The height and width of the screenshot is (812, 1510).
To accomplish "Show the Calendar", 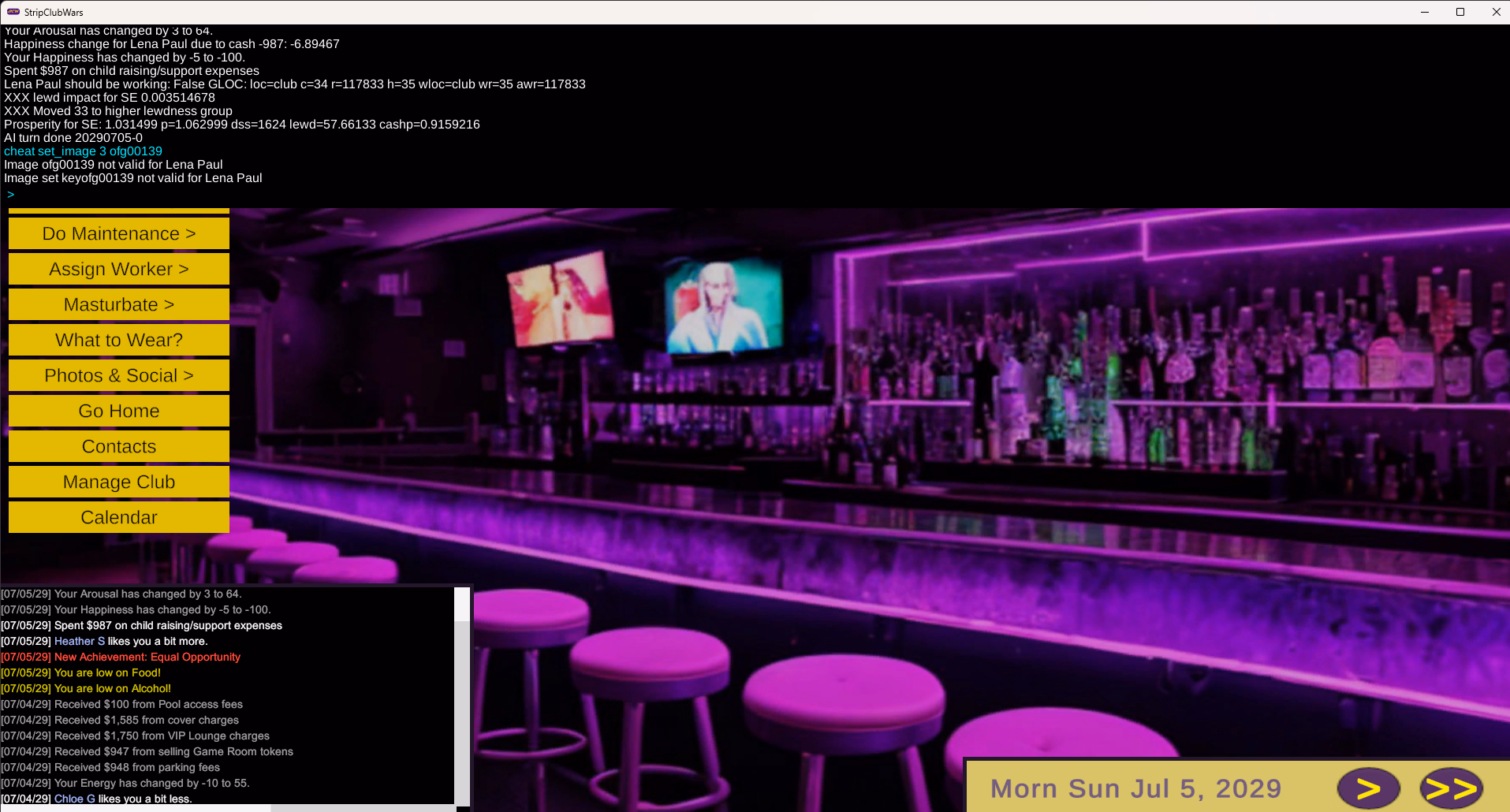I will pos(119,517).
